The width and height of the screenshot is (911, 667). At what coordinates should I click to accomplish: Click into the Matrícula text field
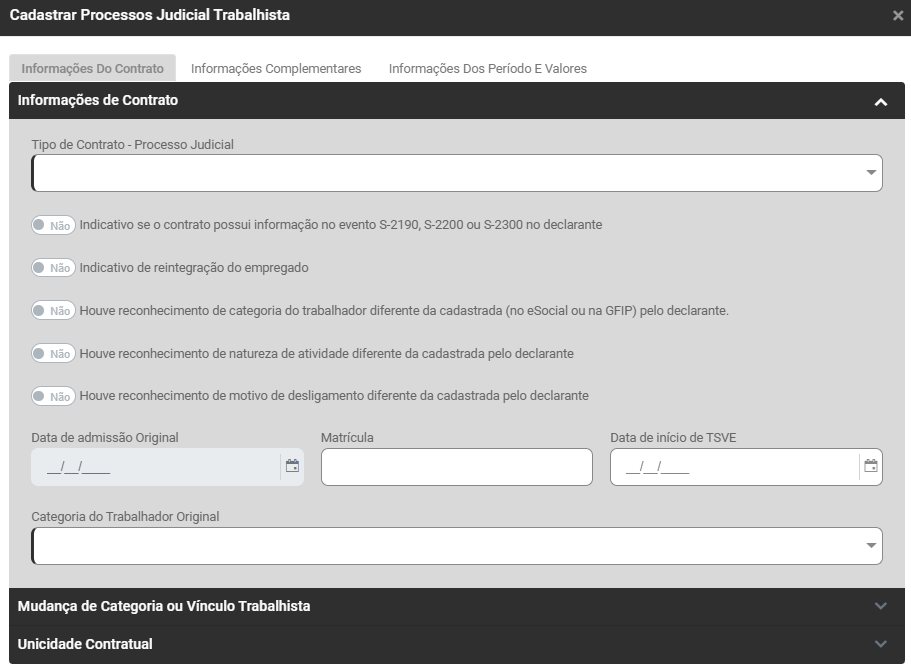(x=456, y=467)
